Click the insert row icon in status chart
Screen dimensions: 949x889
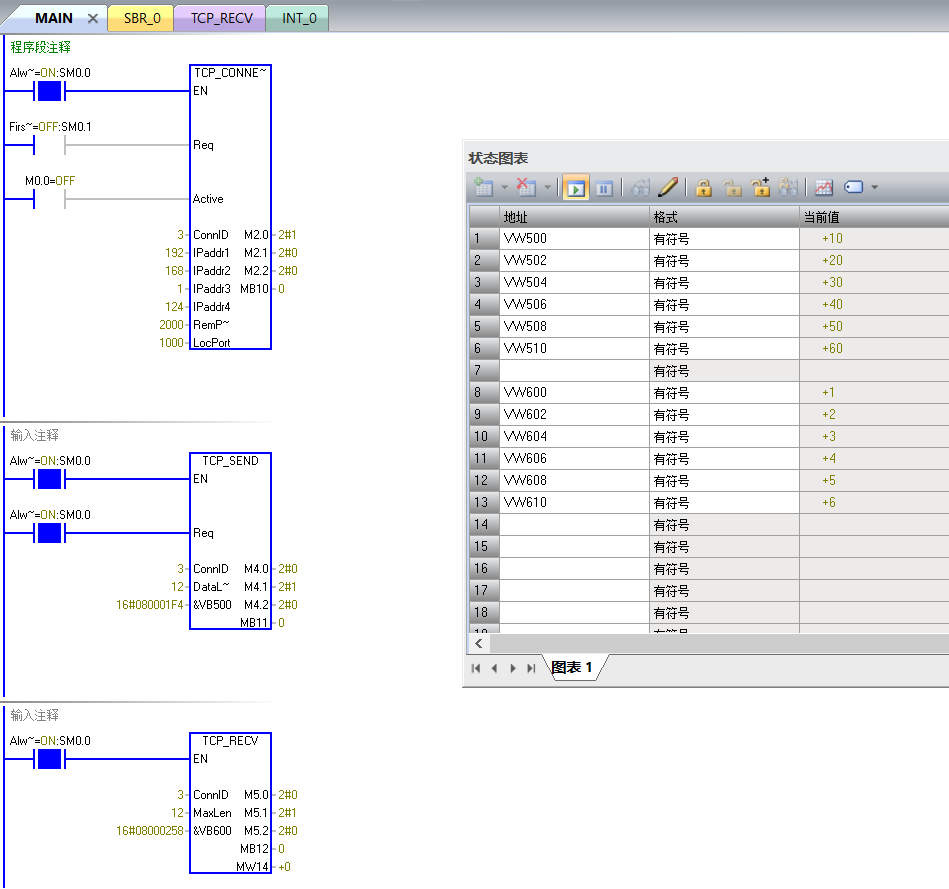click(x=484, y=187)
